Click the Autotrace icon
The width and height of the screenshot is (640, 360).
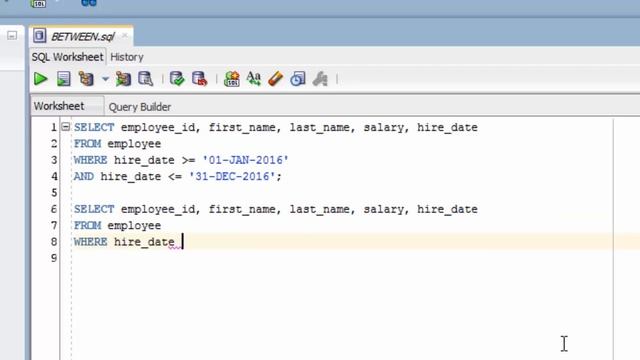[x=123, y=79]
